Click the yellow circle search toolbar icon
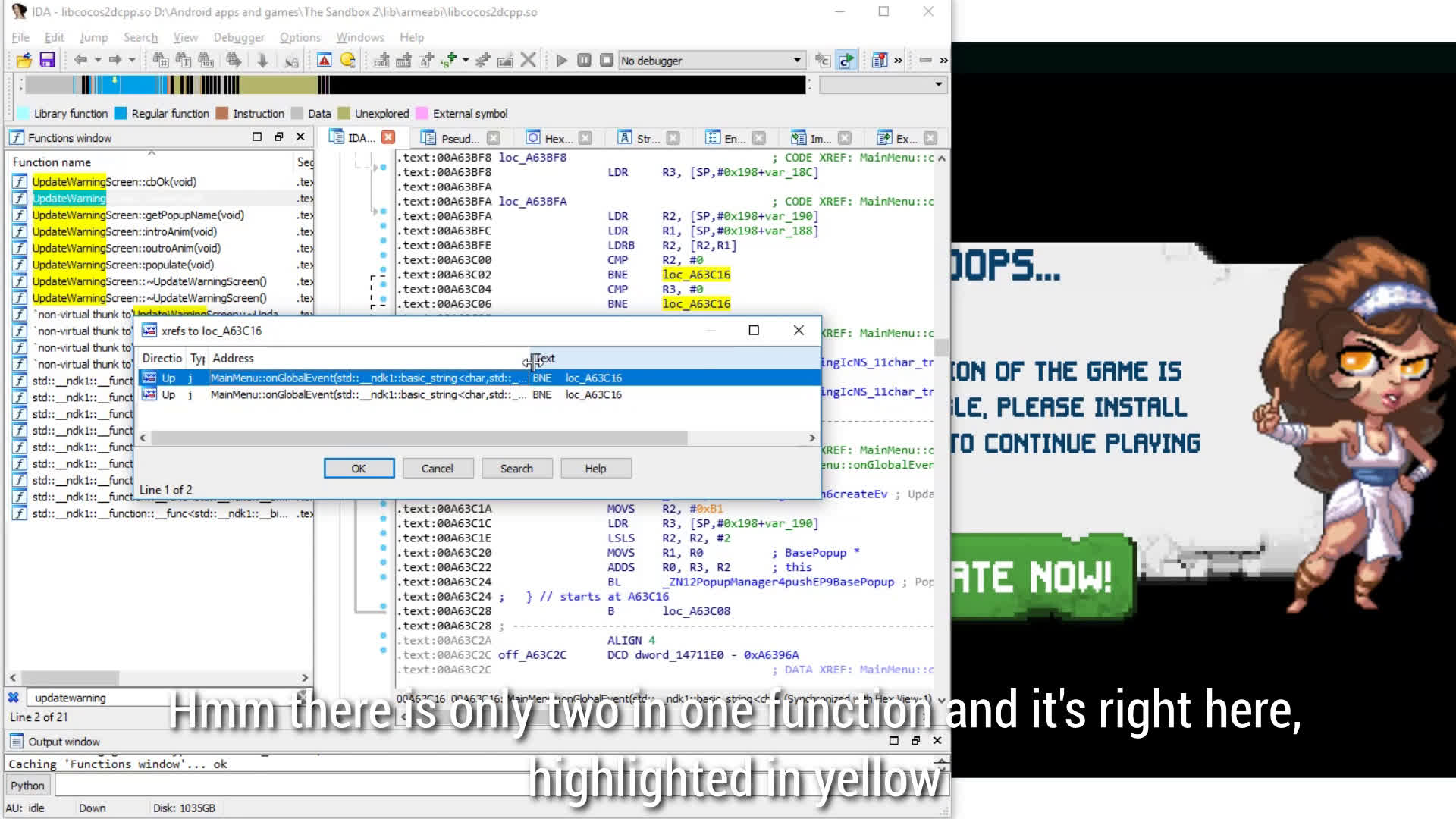1456x819 pixels. [x=348, y=60]
